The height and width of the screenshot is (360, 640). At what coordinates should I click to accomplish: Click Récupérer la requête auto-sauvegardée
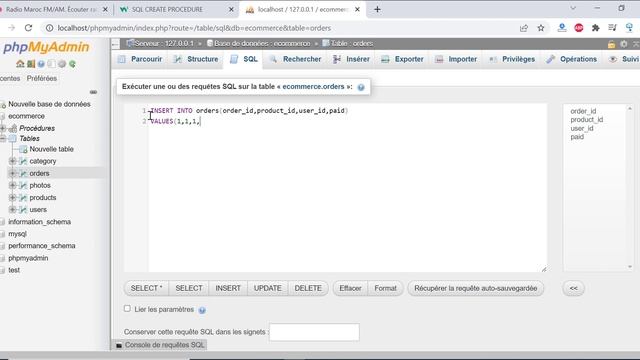[476, 289]
